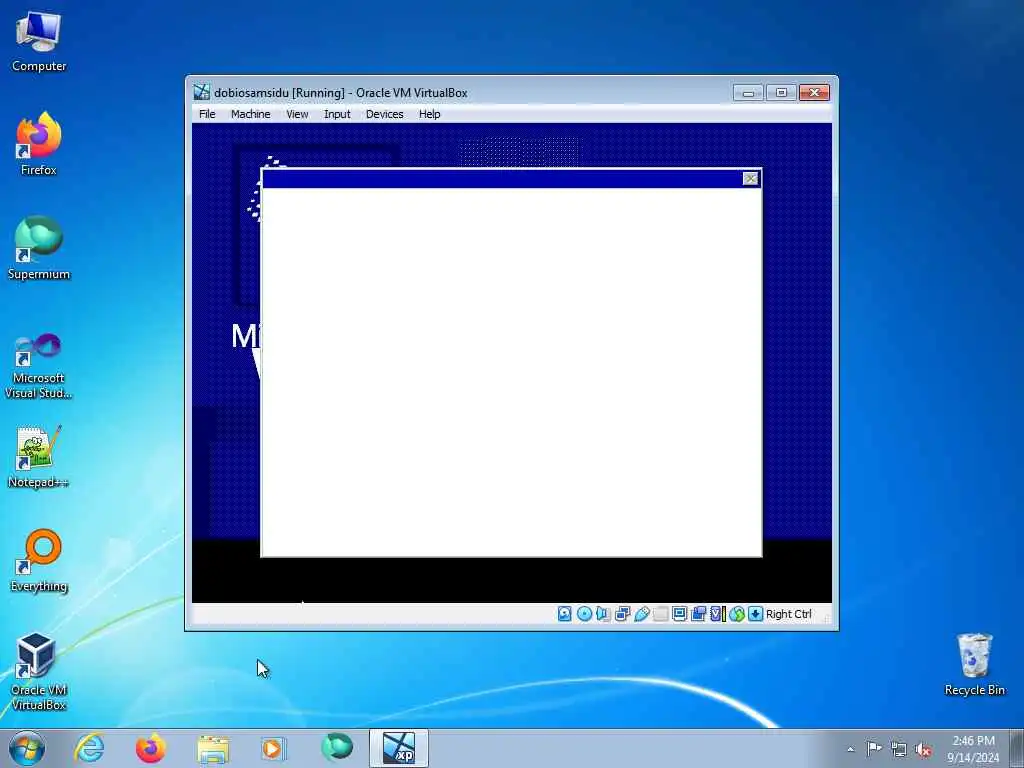The width and height of the screenshot is (1024, 768).
Task: Click the optical disk status icon
Action: pos(584,614)
